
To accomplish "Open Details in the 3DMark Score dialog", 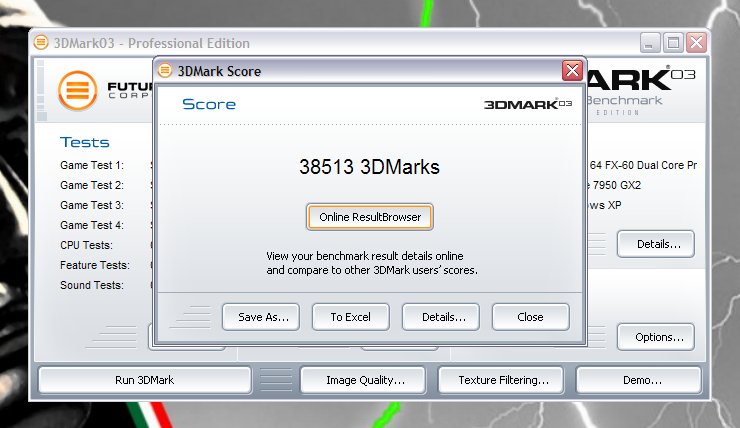I will click(x=441, y=317).
